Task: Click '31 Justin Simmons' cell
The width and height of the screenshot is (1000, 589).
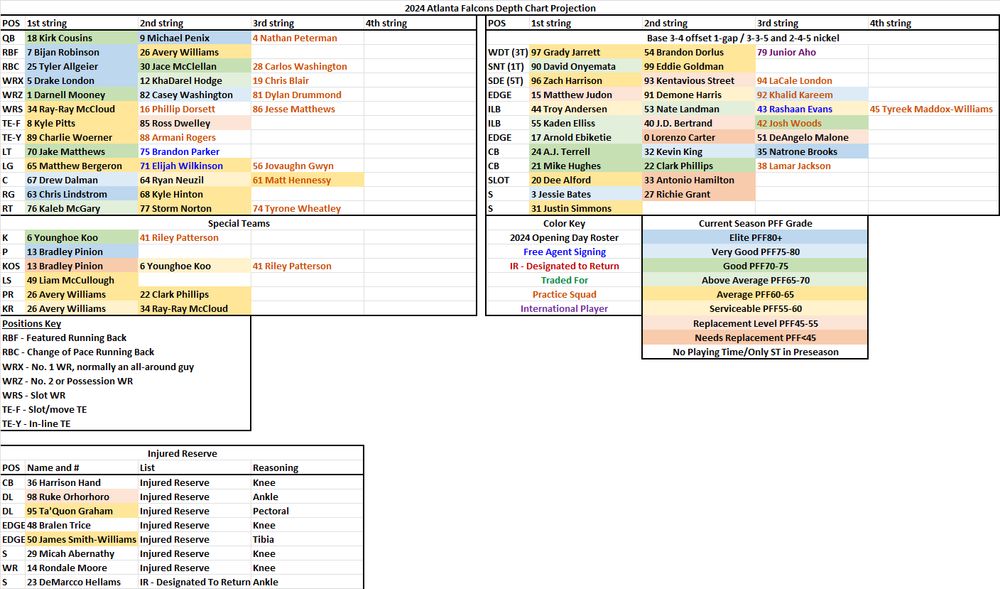Action: pyautogui.click(x=585, y=208)
